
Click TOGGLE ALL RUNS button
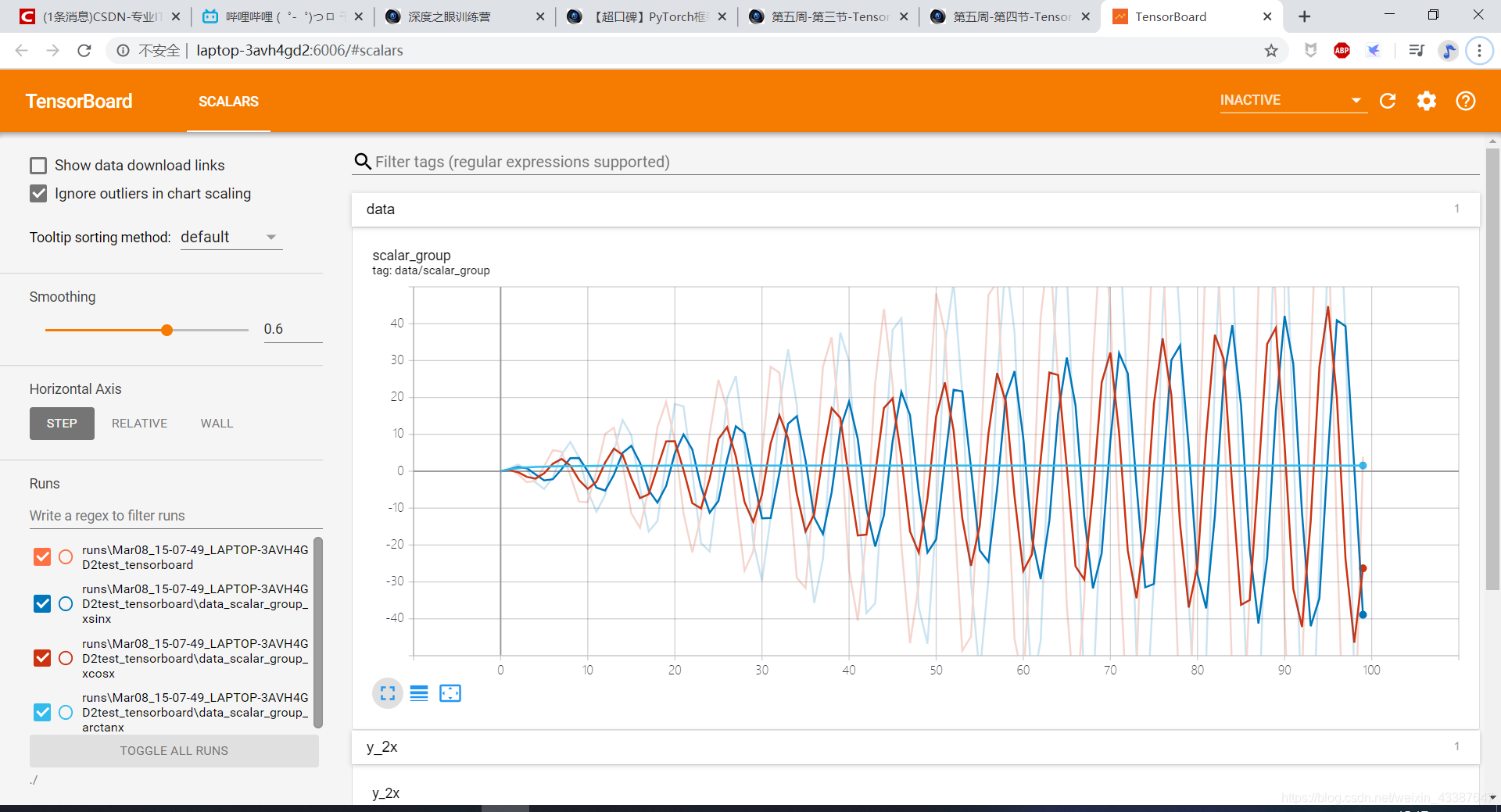174,751
